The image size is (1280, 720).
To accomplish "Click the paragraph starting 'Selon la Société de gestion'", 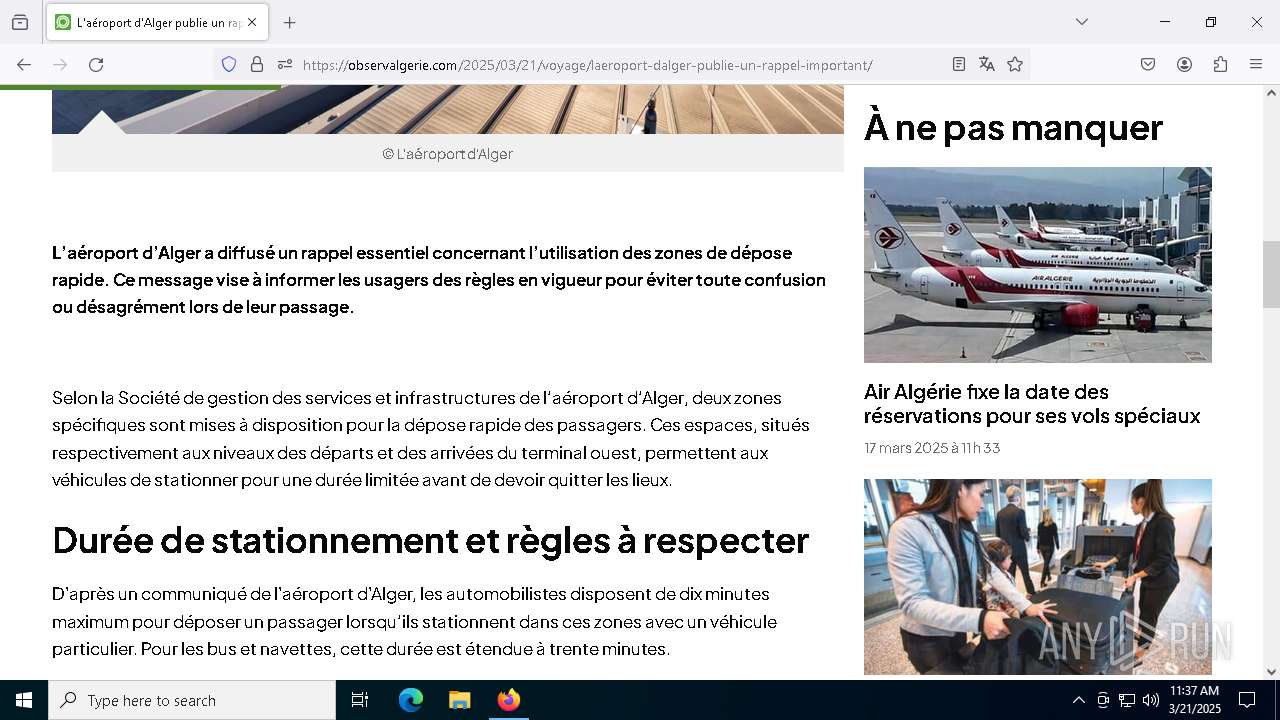I will click(431, 439).
